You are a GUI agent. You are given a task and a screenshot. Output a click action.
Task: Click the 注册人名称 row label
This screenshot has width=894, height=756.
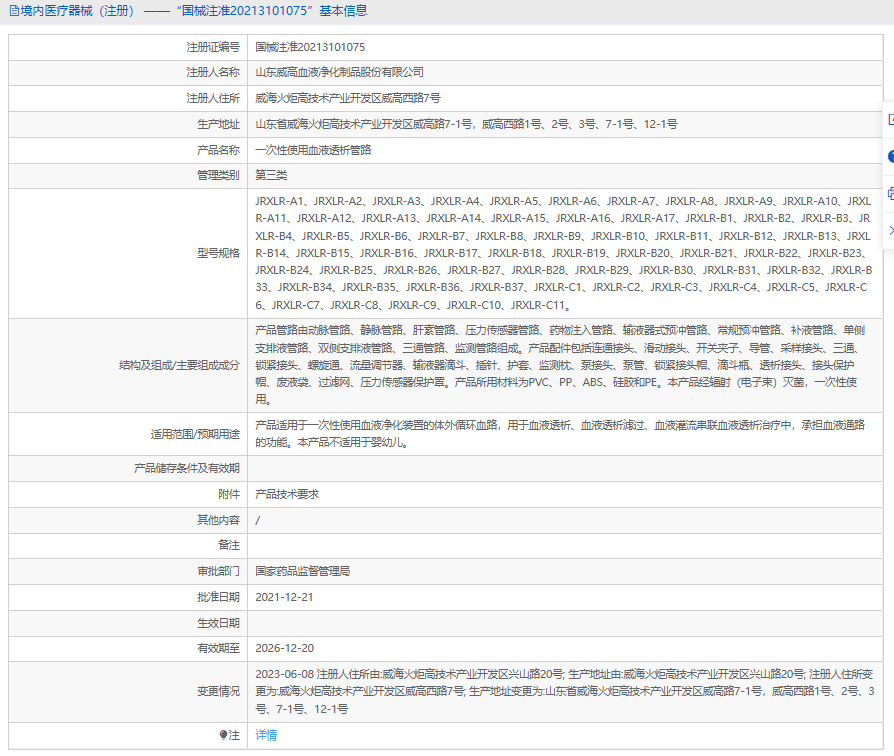coord(213,72)
